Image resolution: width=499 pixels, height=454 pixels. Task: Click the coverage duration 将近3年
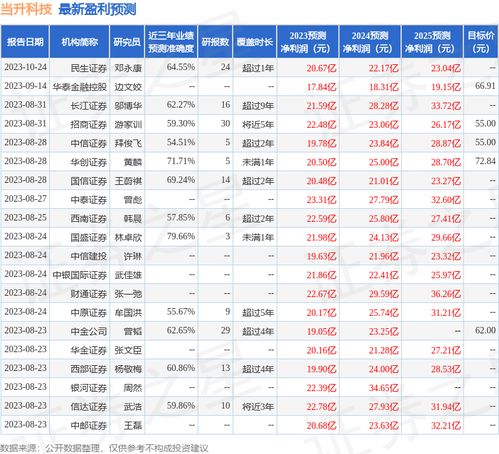pos(258,407)
